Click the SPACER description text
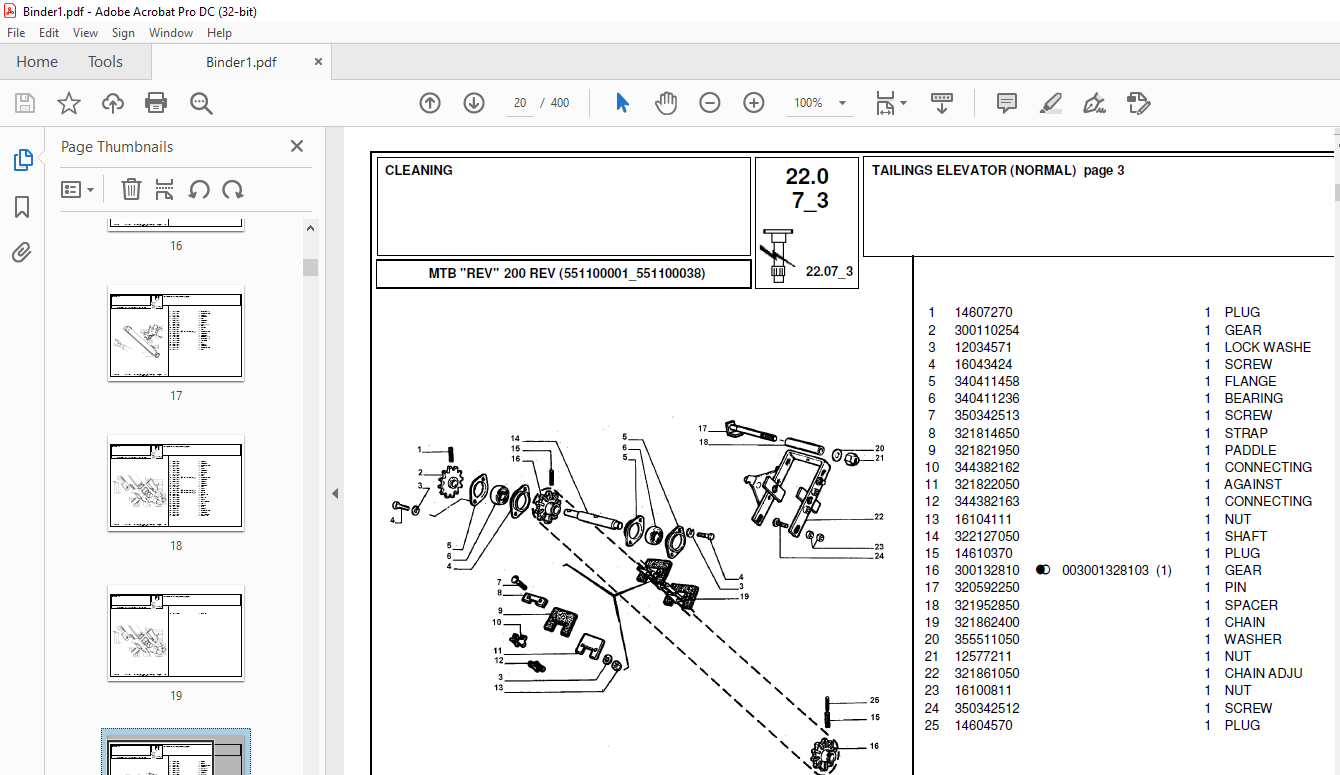The image size is (1340, 775). pos(1251,605)
